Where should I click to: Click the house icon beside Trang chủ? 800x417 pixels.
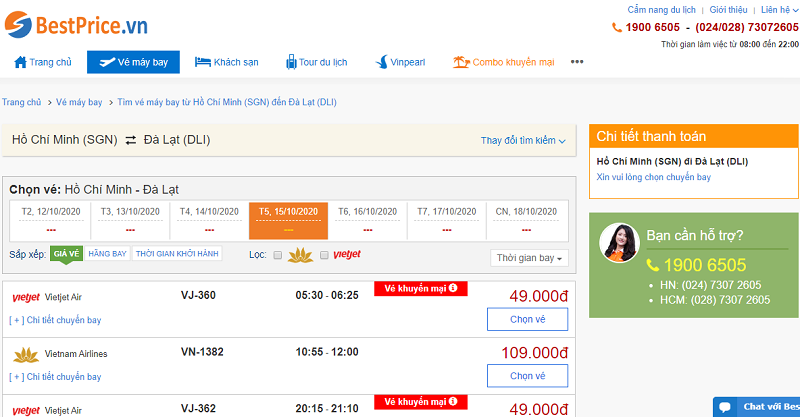click(20, 62)
